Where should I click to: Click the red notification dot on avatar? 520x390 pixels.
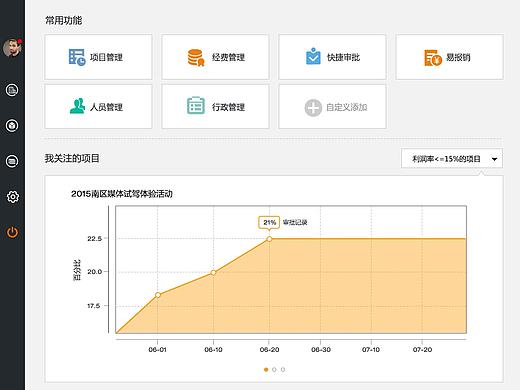pyautogui.click(x=20, y=41)
